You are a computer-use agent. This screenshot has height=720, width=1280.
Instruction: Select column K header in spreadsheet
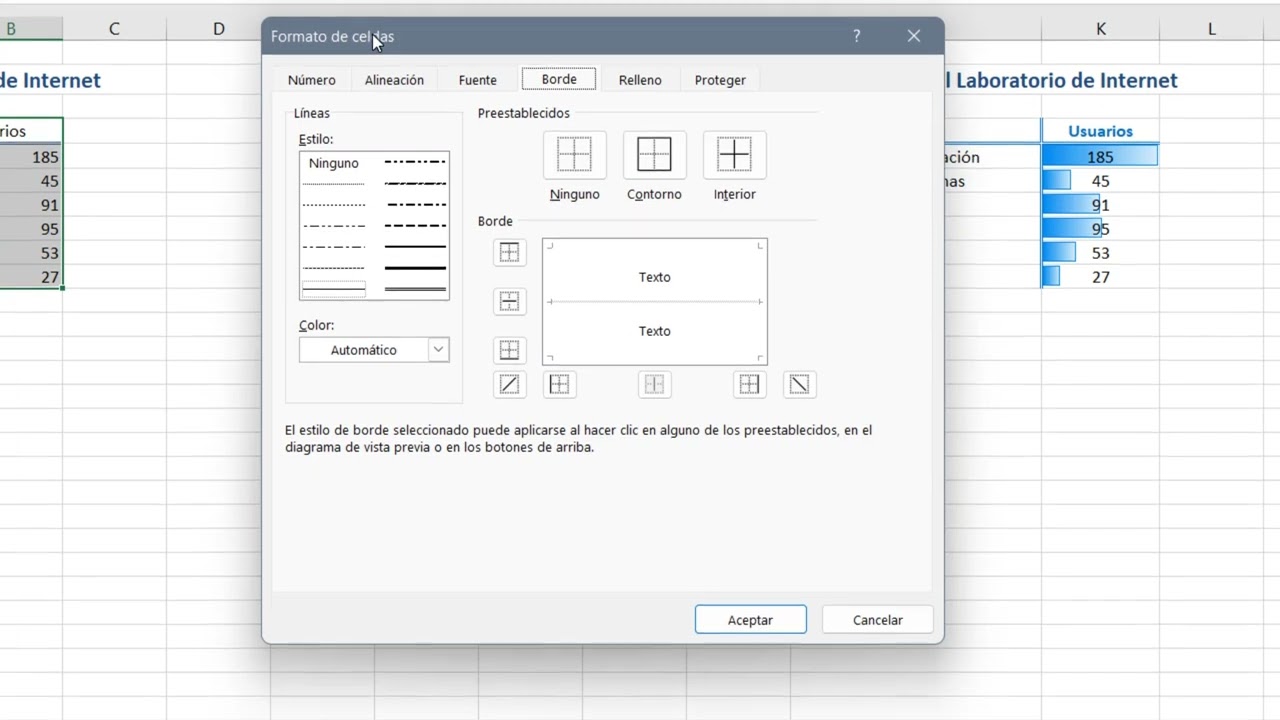pos(1100,29)
